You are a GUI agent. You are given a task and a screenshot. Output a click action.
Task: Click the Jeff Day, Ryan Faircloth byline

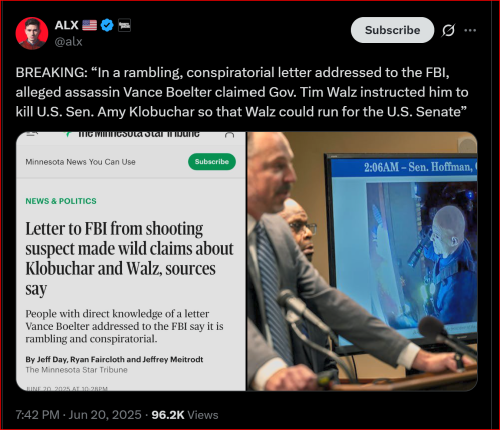click(114, 359)
